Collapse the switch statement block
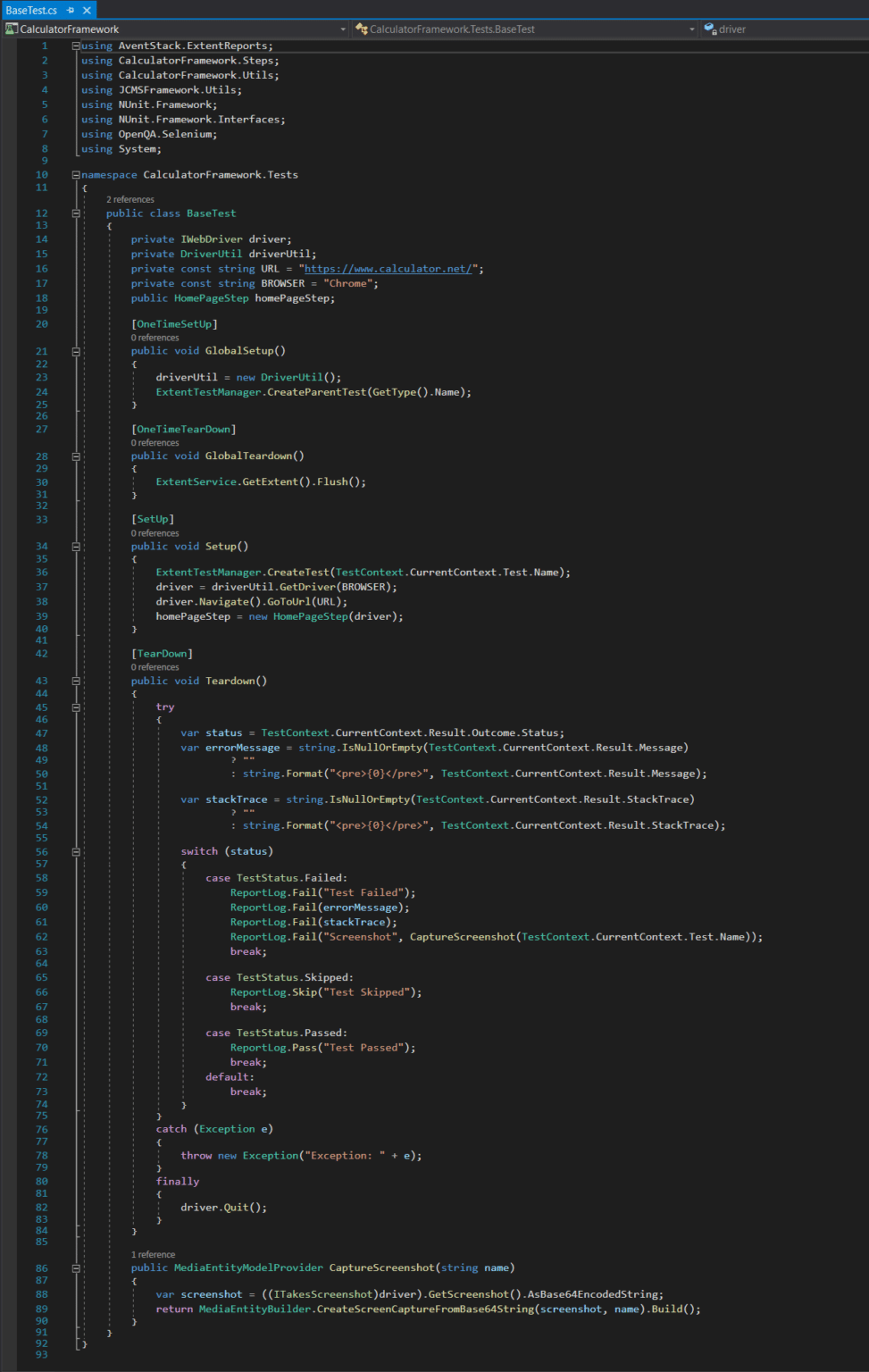869x1372 pixels. [74, 850]
